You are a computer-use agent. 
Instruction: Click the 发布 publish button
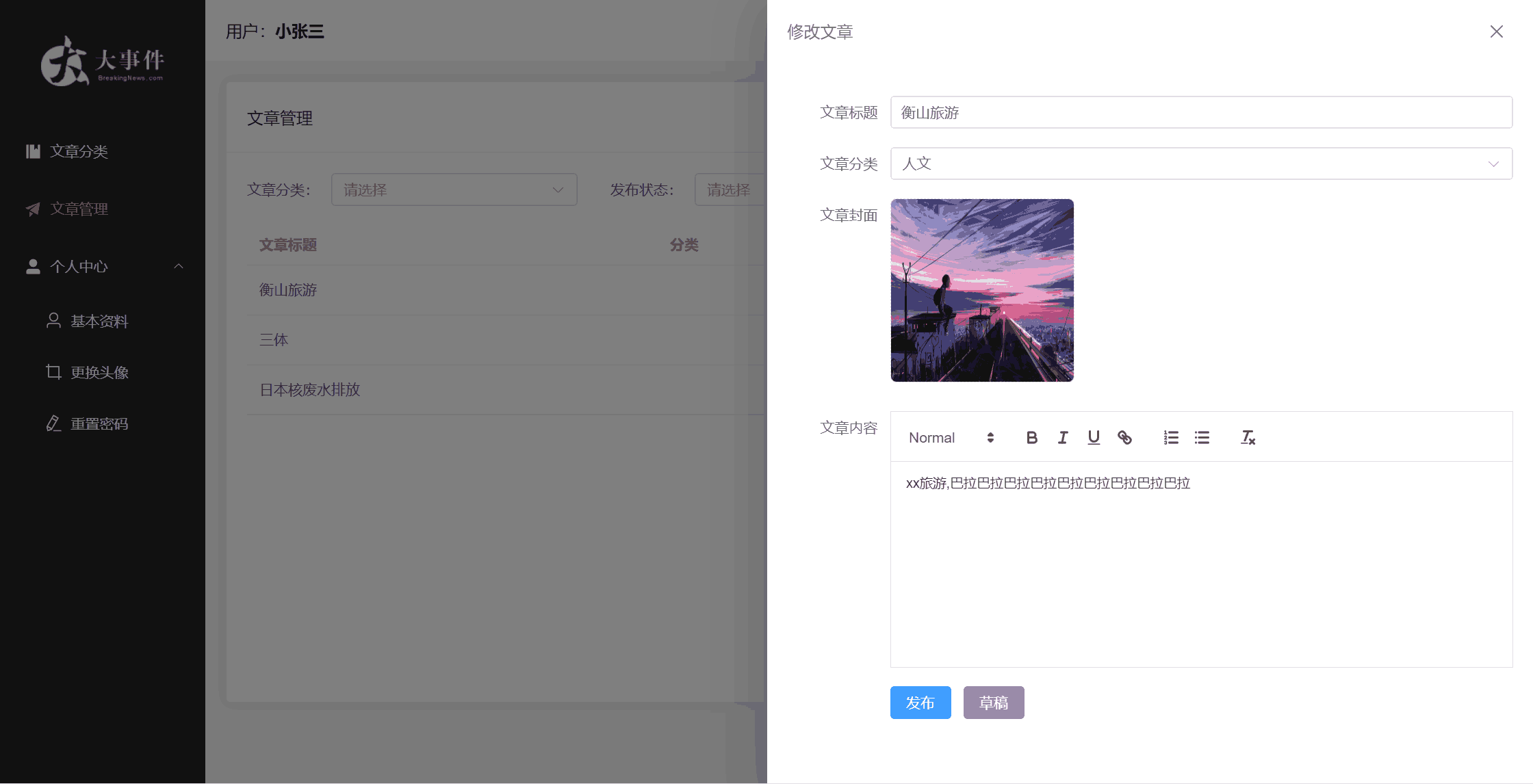[920, 703]
